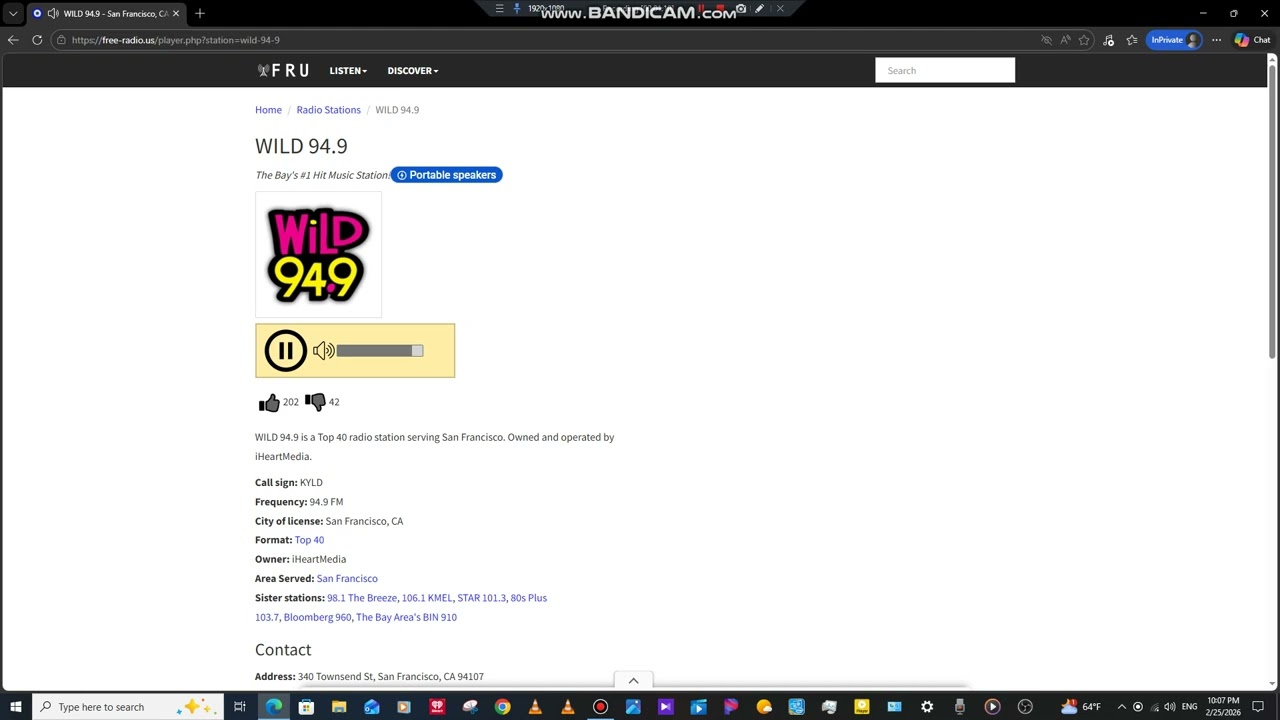Viewport: 1280px width, 720px height.
Task: Expand the LISTEN dropdown menu
Action: pos(348,71)
